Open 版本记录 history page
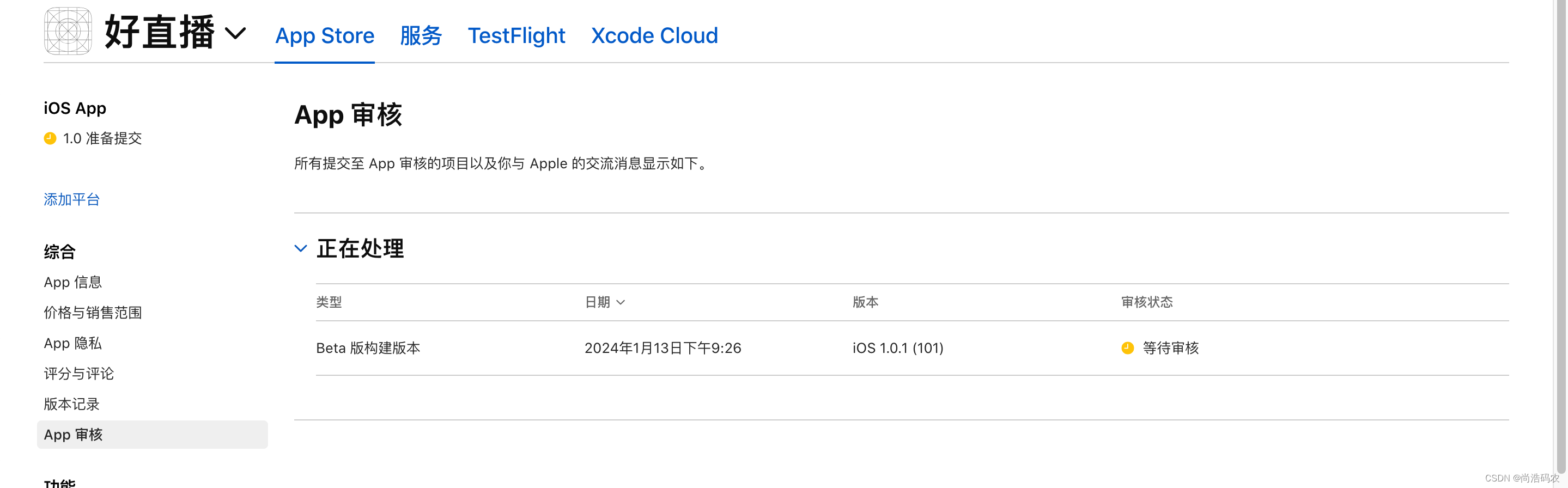 [x=71, y=404]
